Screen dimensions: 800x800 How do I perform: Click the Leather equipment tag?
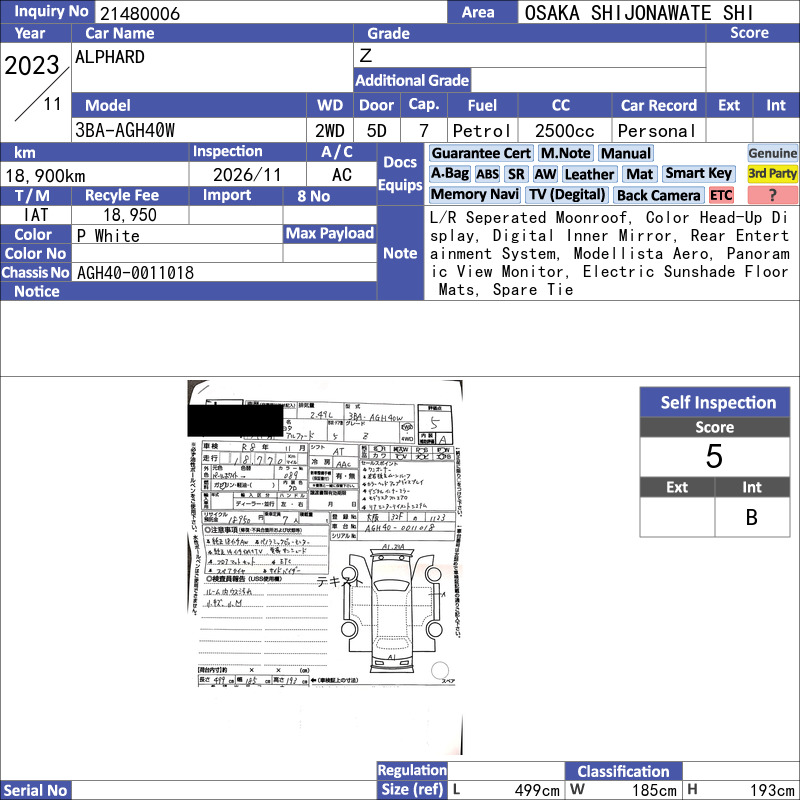pyautogui.click(x=589, y=174)
